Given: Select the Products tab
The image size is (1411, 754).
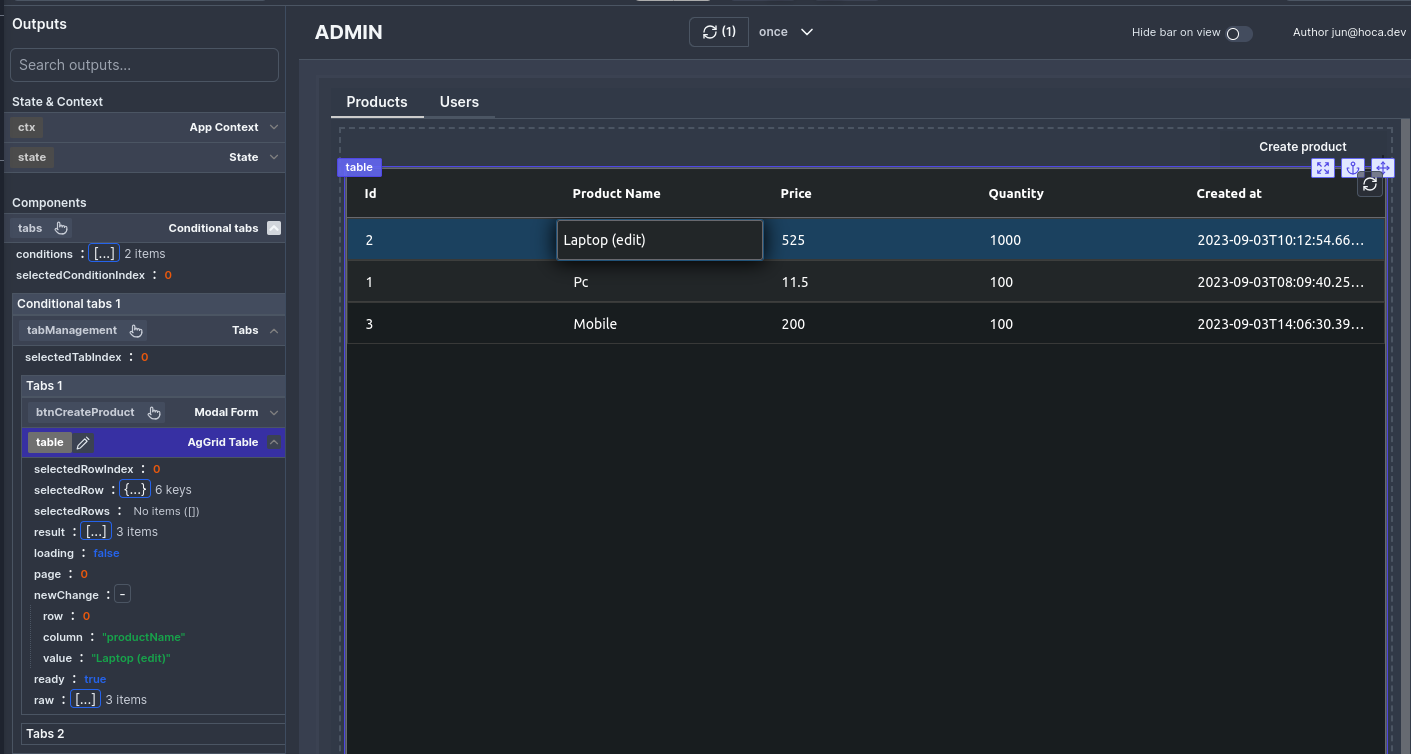Looking at the screenshot, I should (x=377, y=102).
